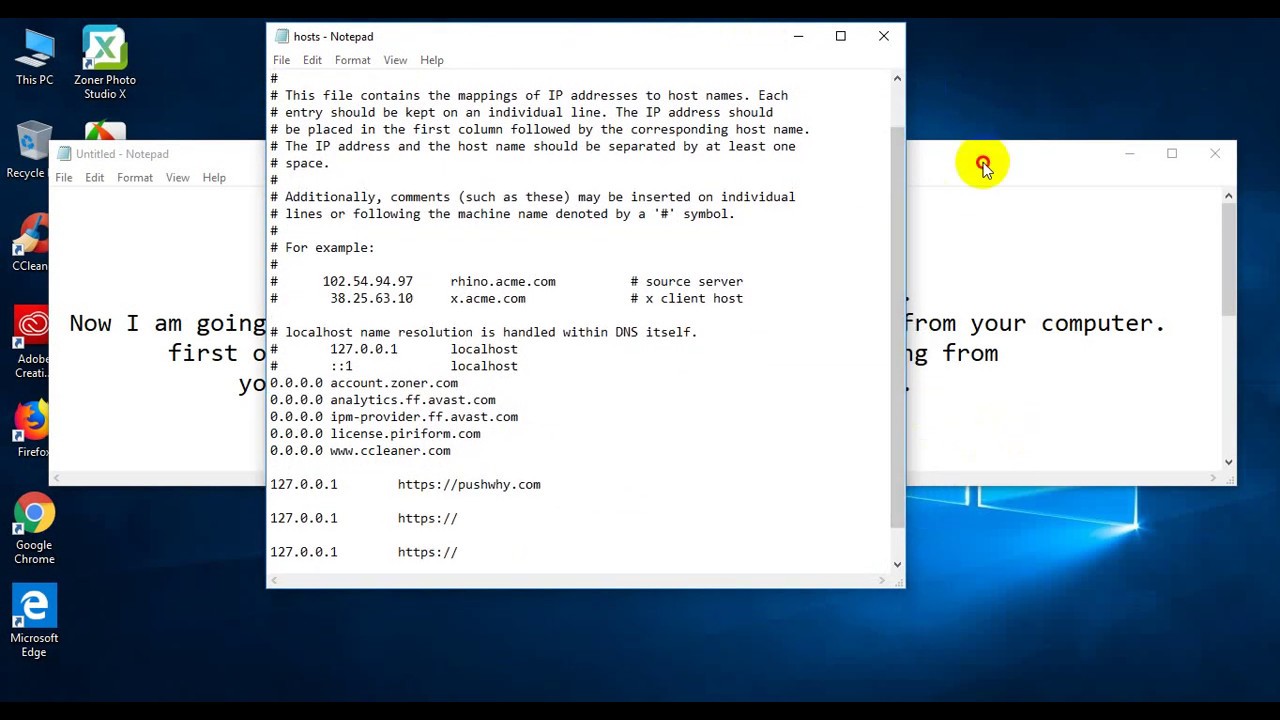Close the Untitled Notepad window
Image resolution: width=1280 pixels, height=720 pixels.
[x=1215, y=154]
